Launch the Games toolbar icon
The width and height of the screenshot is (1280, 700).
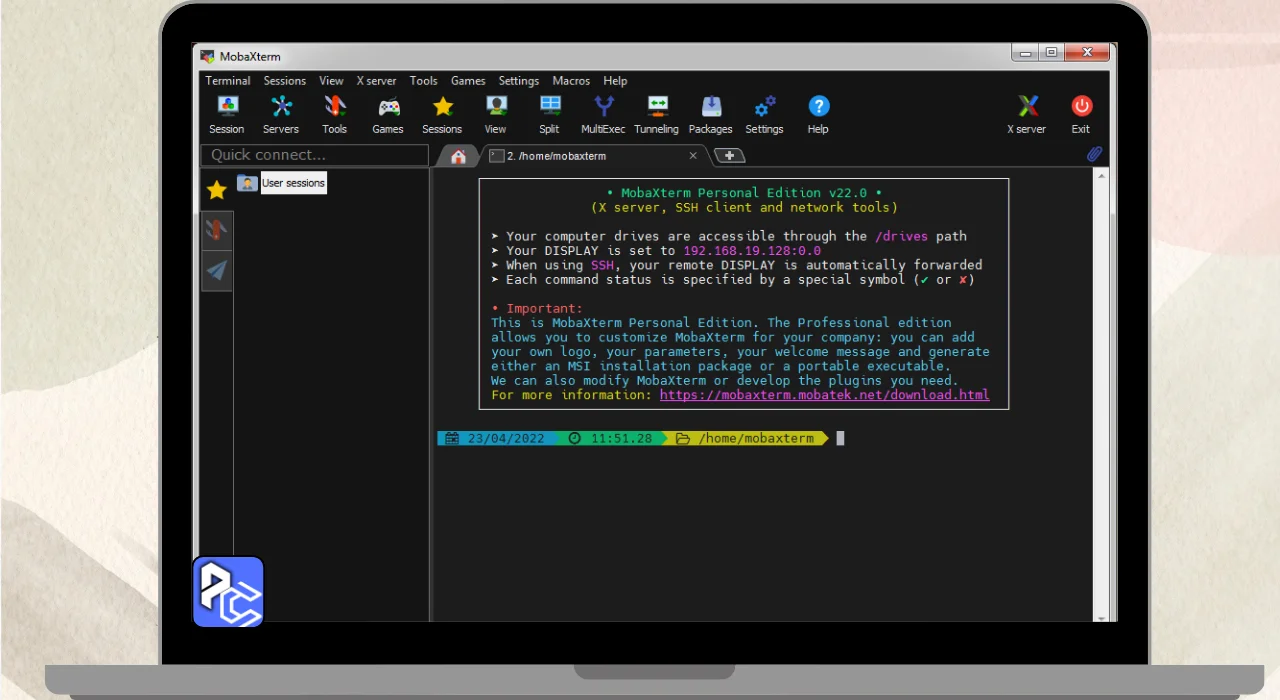click(388, 114)
